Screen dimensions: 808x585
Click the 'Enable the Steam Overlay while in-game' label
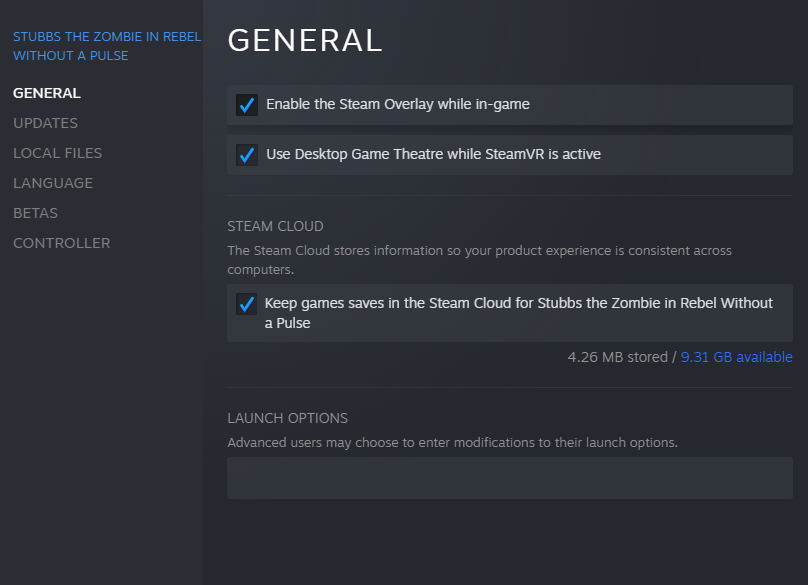(397, 104)
